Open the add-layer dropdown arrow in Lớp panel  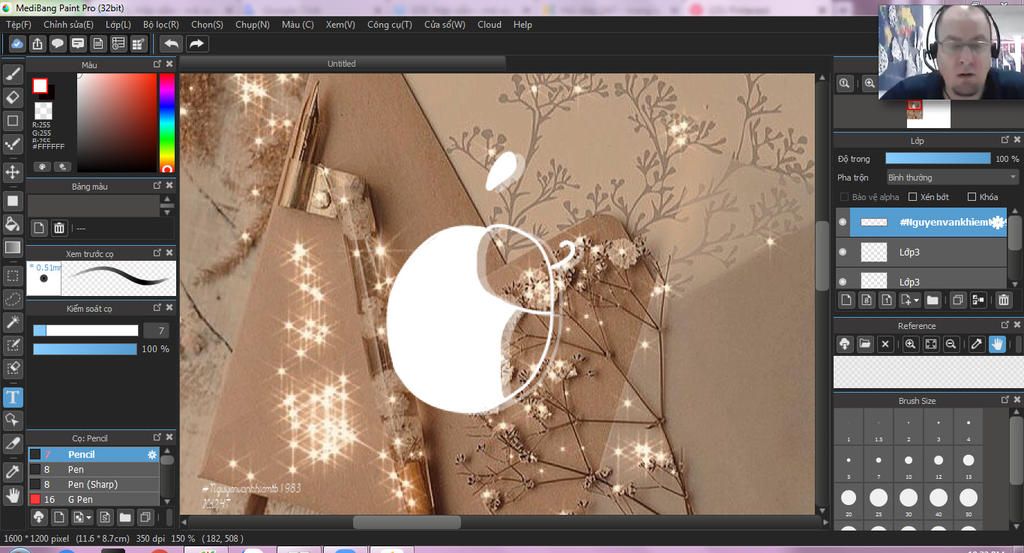(917, 300)
